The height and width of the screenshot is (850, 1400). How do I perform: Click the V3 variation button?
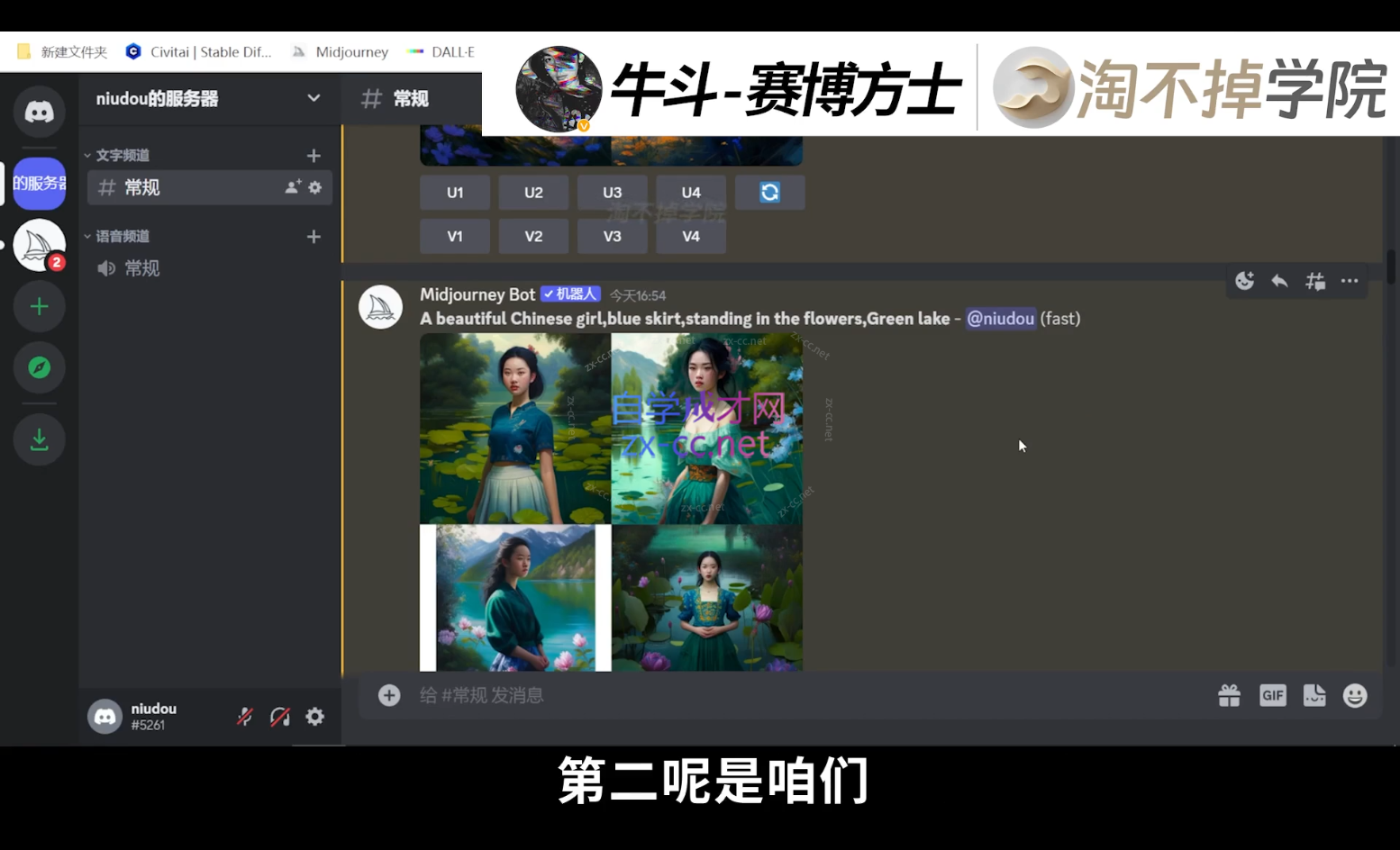pyautogui.click(x=612, y=236)
